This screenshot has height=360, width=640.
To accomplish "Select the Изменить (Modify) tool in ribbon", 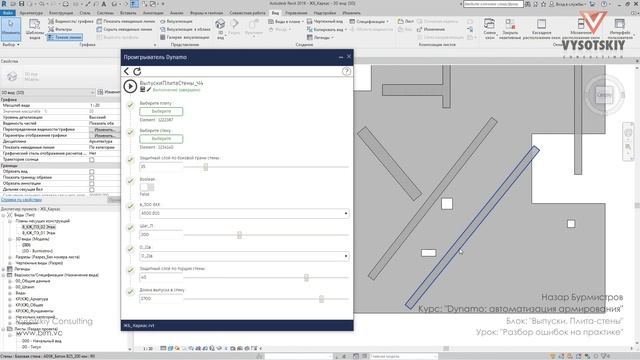I will tap(11, 28).
